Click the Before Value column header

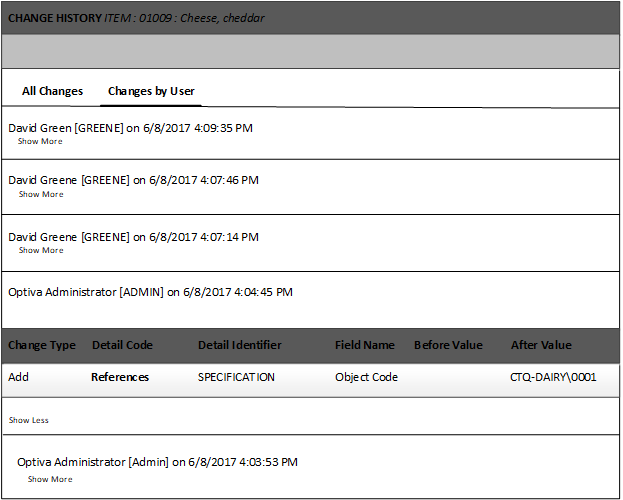pos(448,345)
